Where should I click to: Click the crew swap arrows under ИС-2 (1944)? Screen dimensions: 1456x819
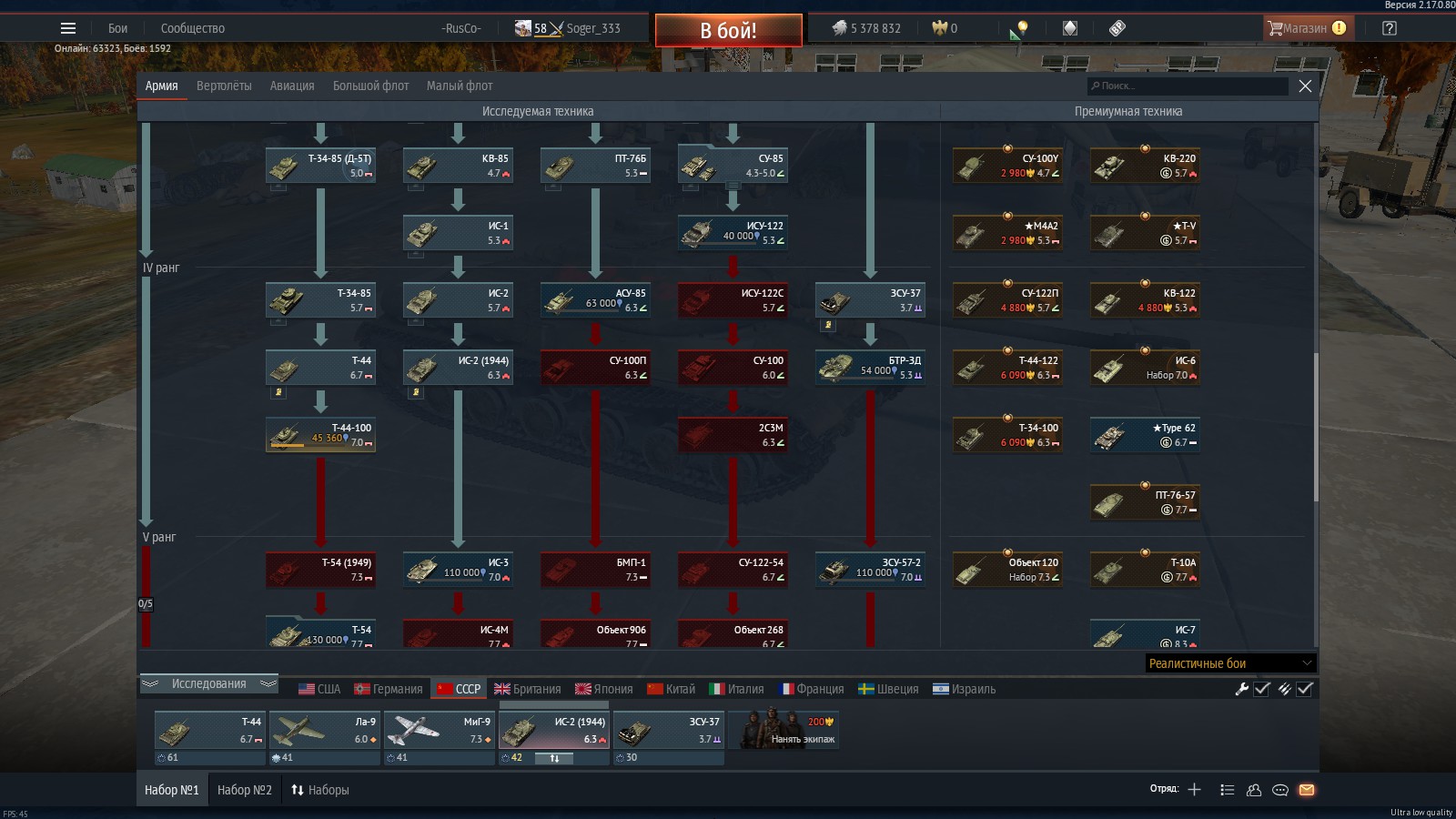(x=554, y=758)
